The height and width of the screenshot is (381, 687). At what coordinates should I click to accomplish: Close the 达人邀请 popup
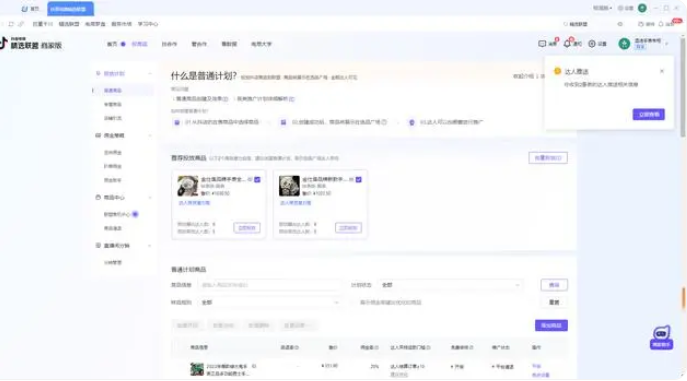(x=662, y=71)
